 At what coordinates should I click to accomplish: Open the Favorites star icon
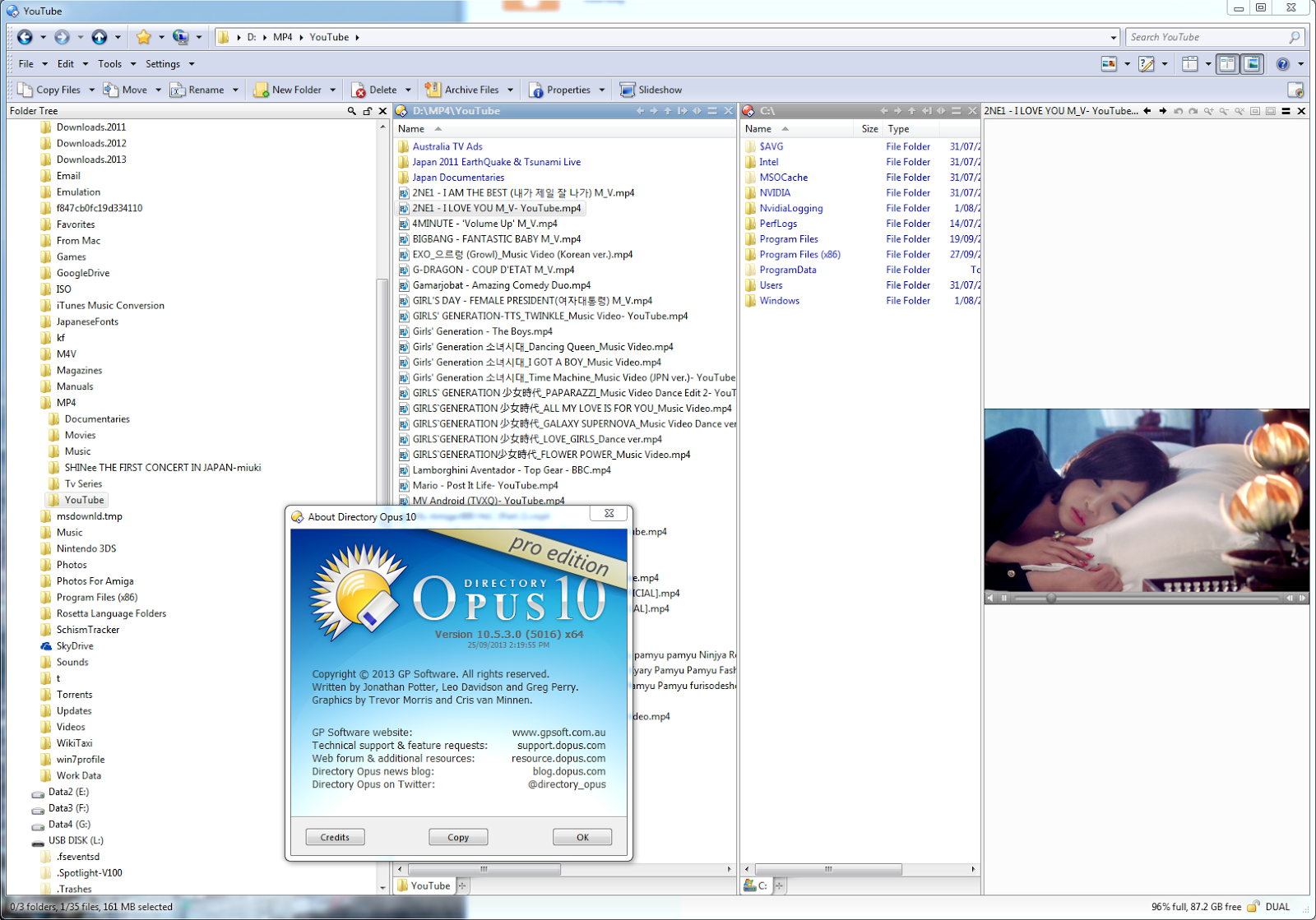pos(143,37)
